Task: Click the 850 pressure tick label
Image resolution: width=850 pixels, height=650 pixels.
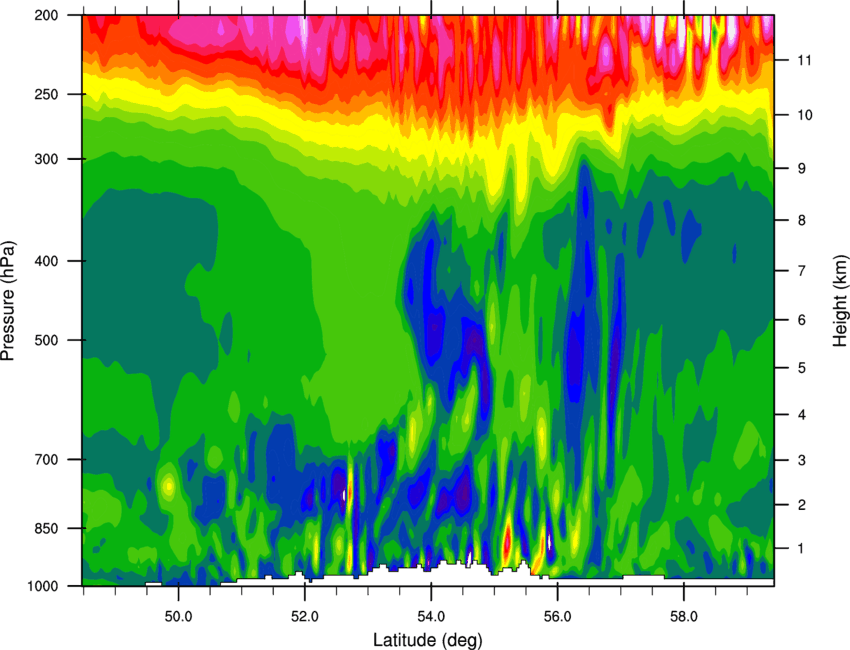Action: pos(47,529)
